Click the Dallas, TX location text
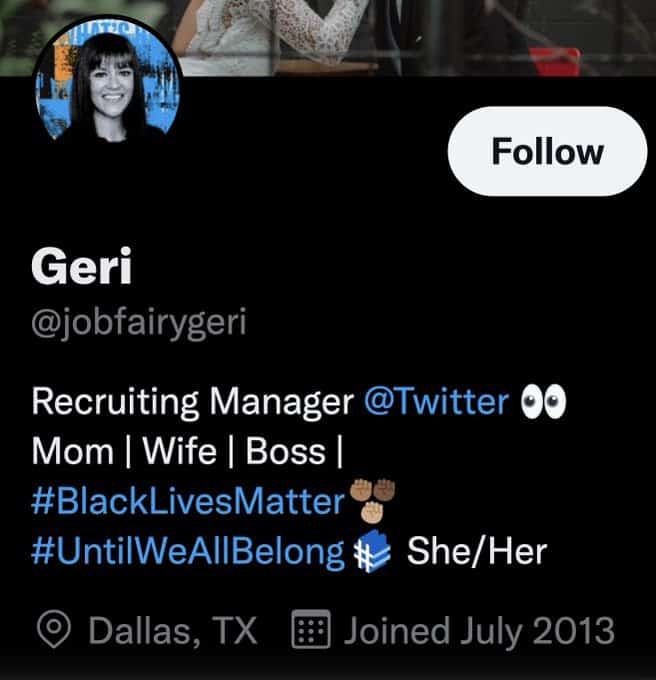Image resolution: width=656 pixels, height=680 pixels. point(173,631)
